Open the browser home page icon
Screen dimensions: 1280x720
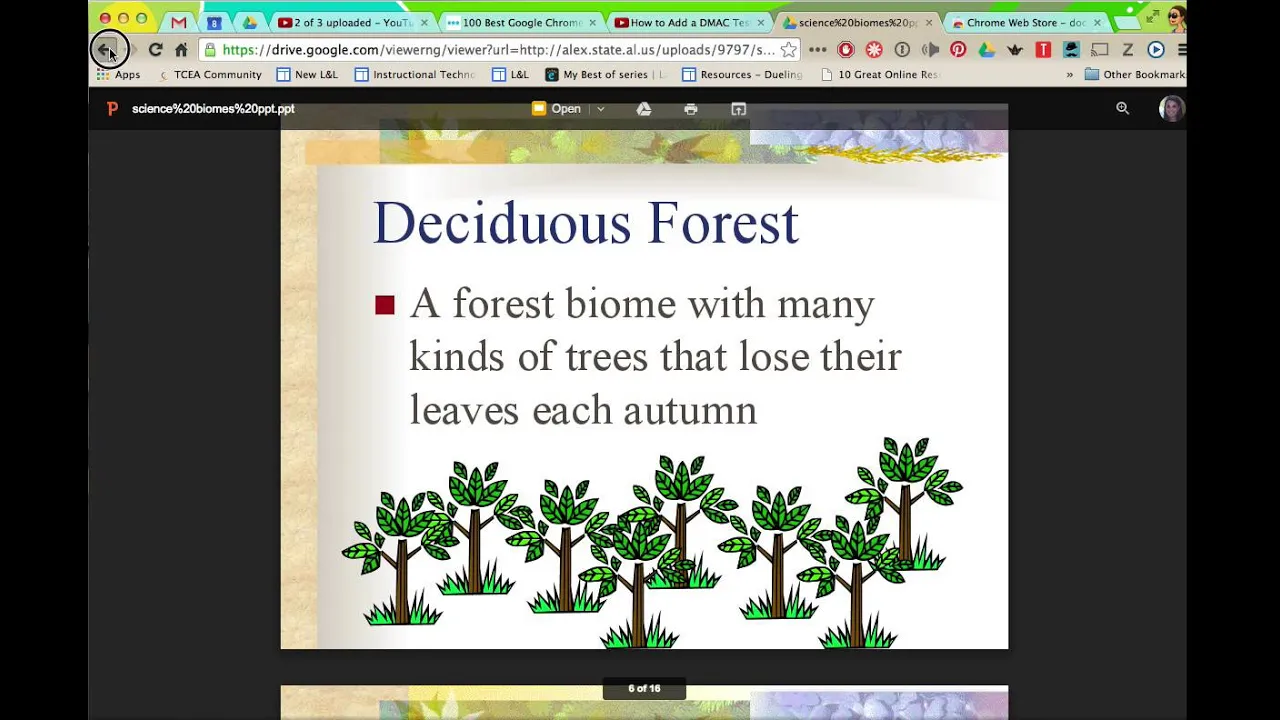(181, 49)
